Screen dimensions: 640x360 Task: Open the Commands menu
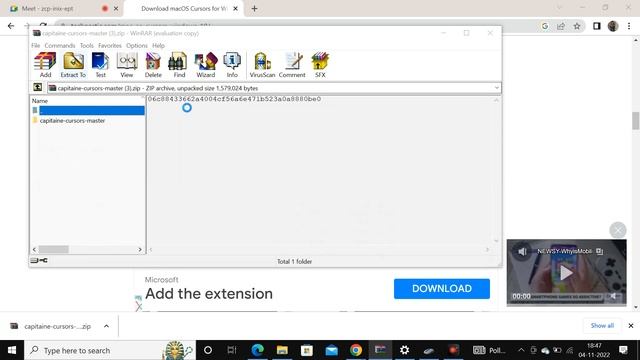pos(60,45)
